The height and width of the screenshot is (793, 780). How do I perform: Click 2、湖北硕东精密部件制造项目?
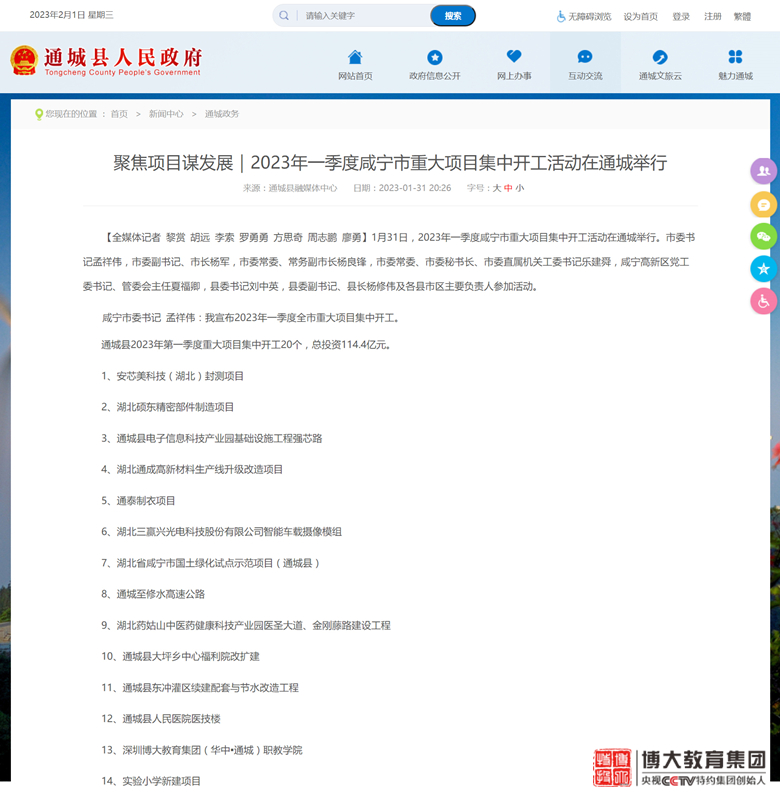167,407
